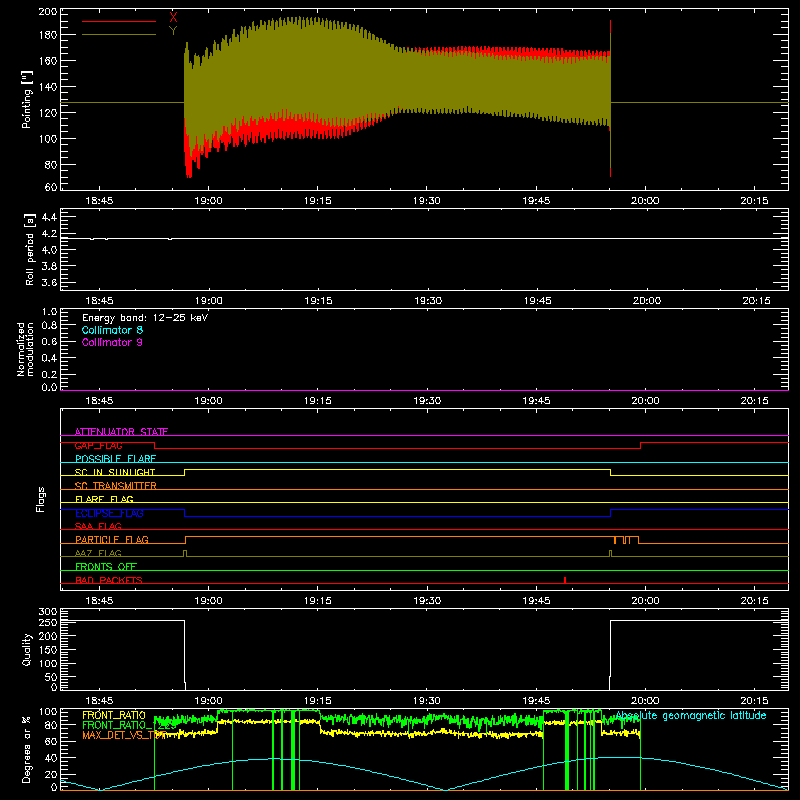Select the POSSIBLE_FLARE flag label
800x800 pixels.
click(x=115, y=459)
